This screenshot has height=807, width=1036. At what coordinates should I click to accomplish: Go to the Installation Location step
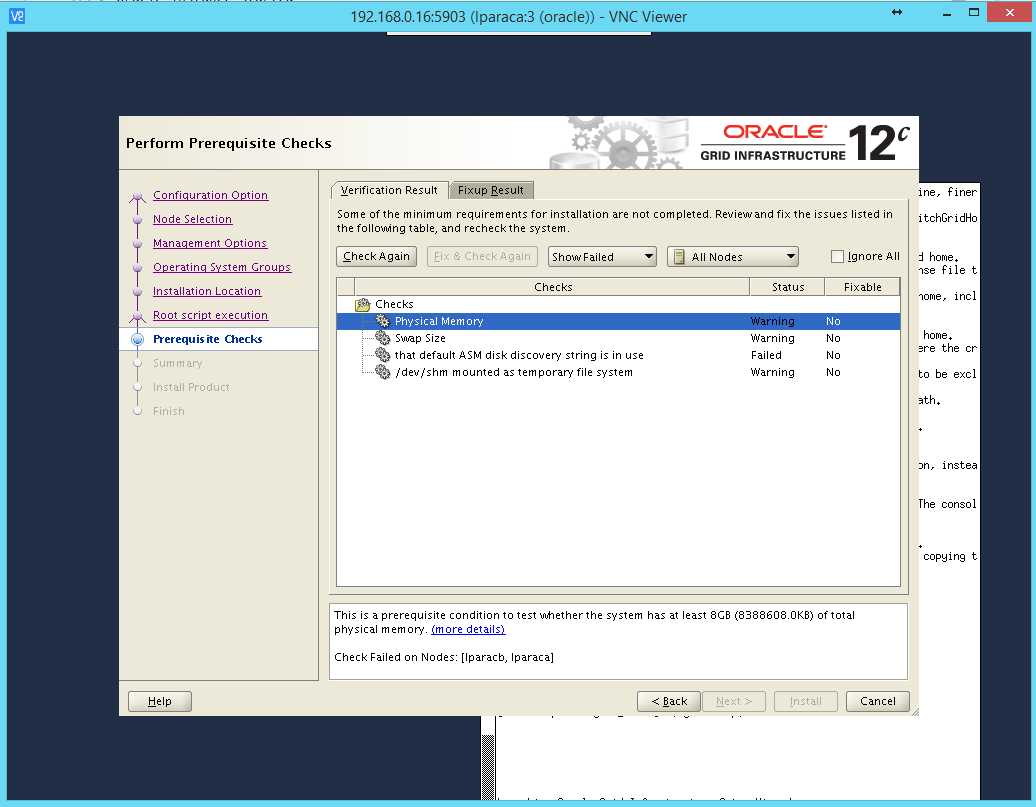(x=207, y=291)
